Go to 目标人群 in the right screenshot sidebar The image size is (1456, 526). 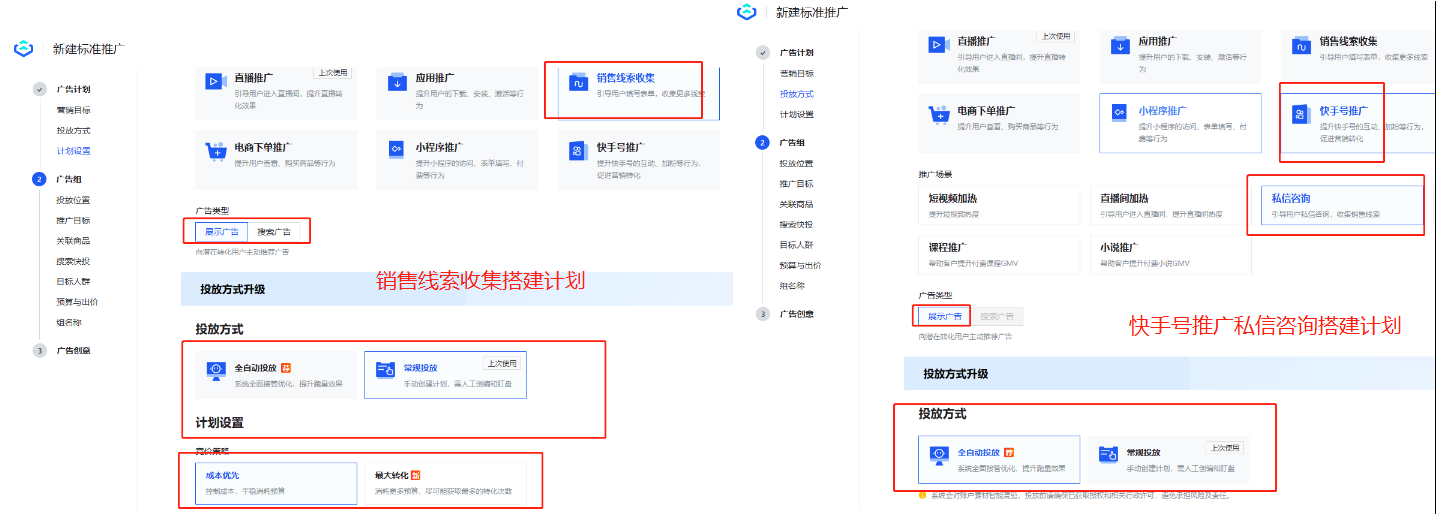(797, 245)
